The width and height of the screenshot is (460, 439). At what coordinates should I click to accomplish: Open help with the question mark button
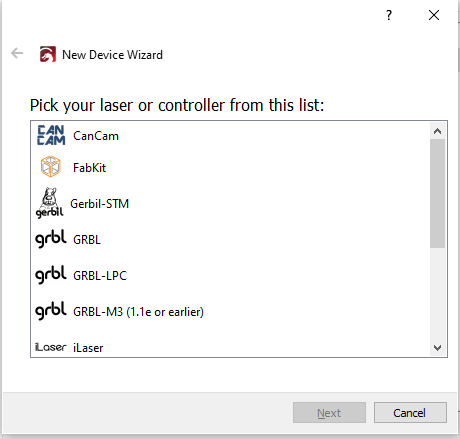pyautogui.click(x=389, y=15)
